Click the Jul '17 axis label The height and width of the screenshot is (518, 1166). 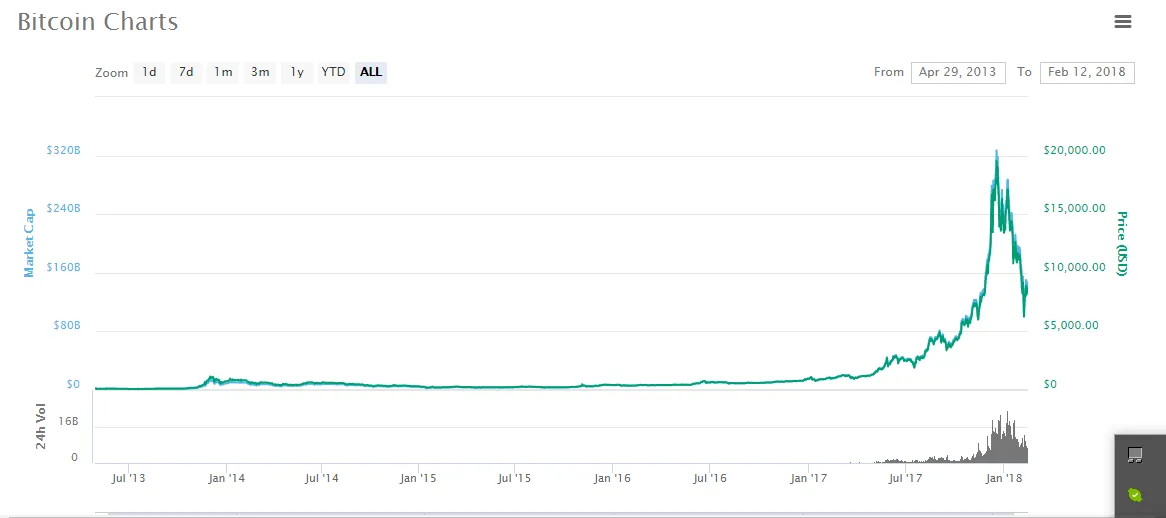pos(904,478)
